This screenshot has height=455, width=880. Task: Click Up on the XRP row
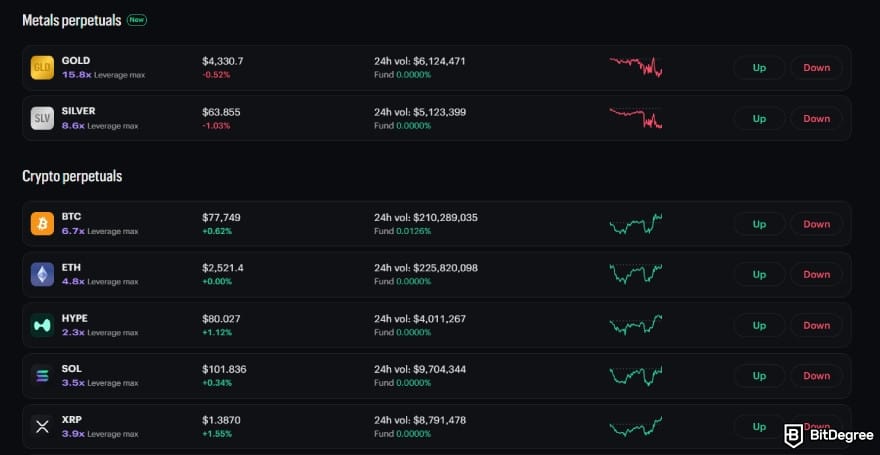click(x=759, y=426)
